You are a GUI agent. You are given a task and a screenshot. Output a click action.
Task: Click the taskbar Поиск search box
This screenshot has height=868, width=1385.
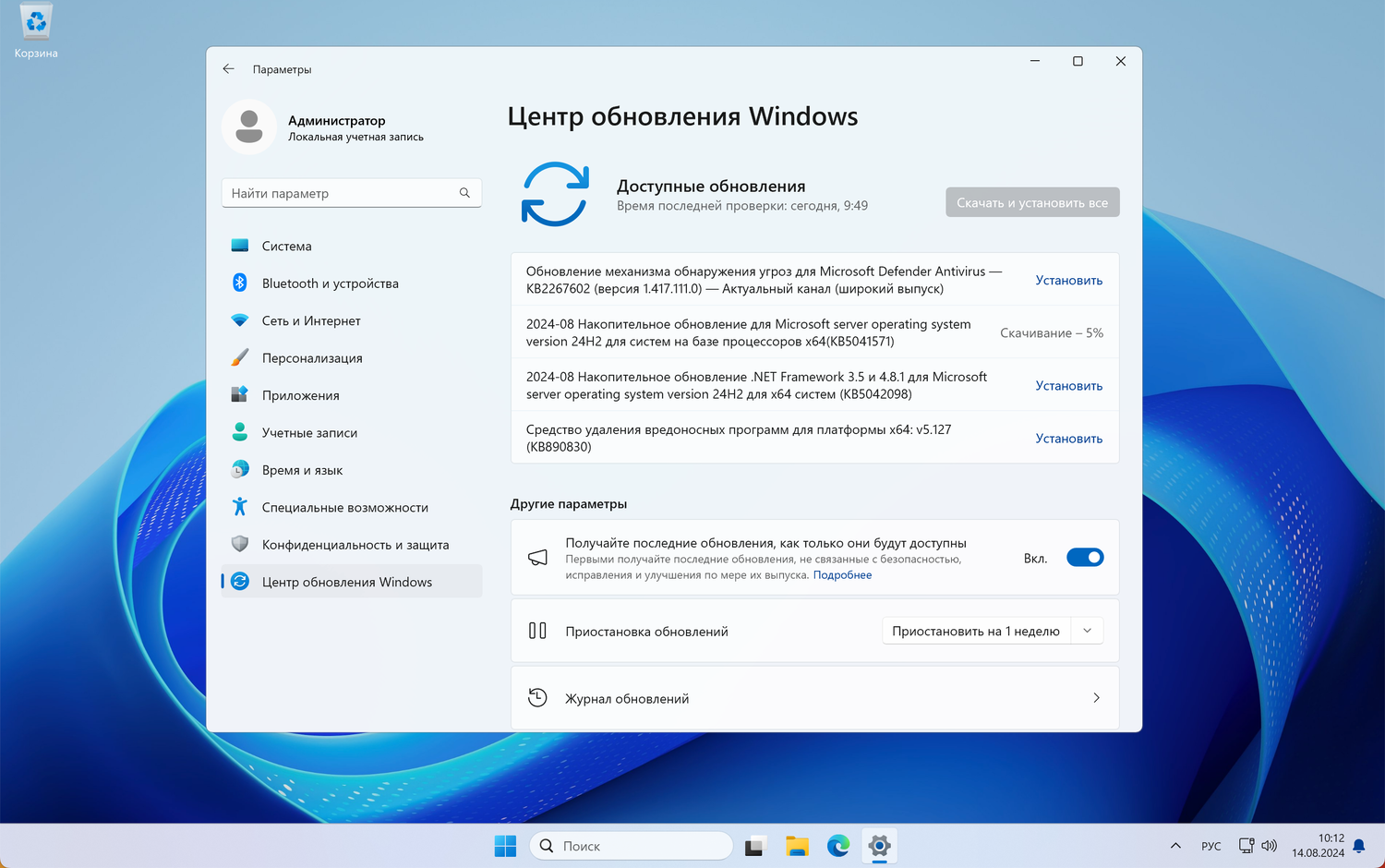point(632,846)
